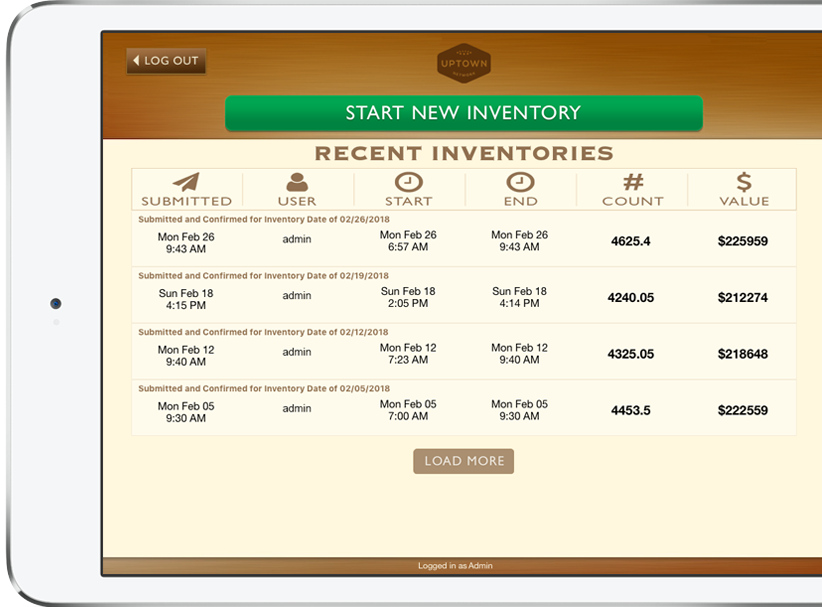Screen dimensions: 822x607
Task: Click inventory value $212274
Action: pos(743,298)
